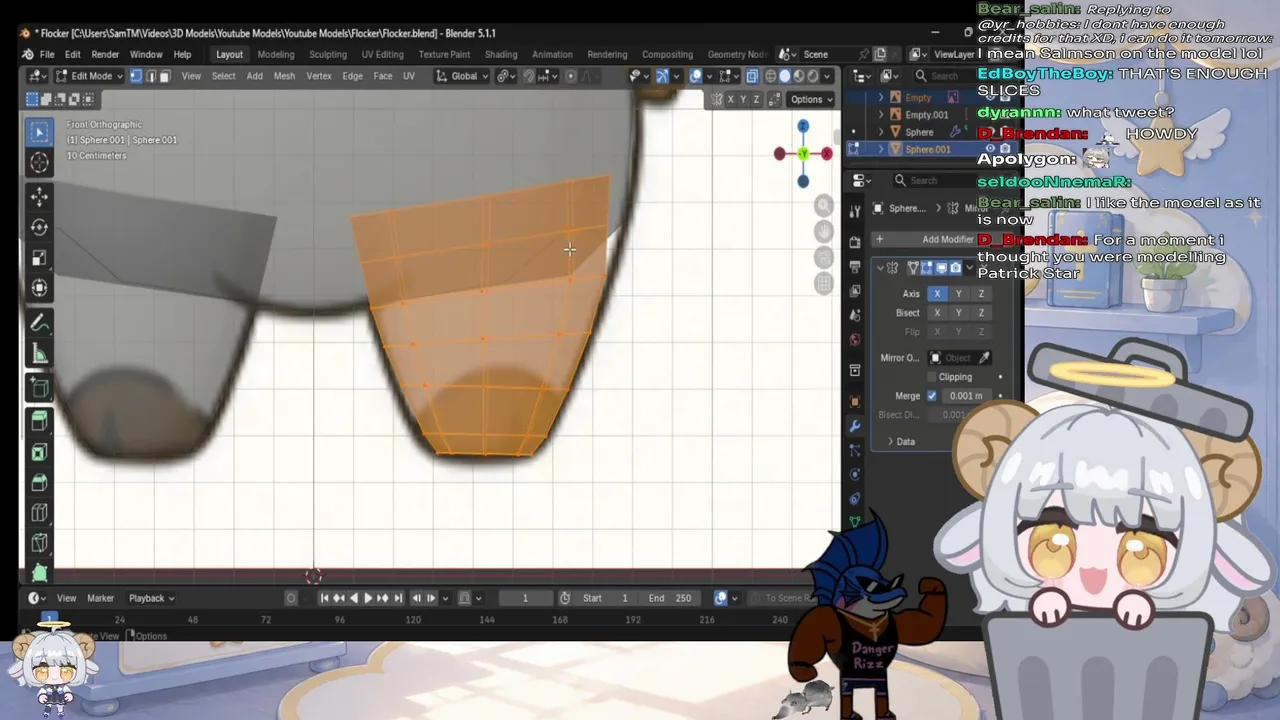Toggle mirror Axis Z button
This screenshot has width=1280, height=720.
click(981, 294)
